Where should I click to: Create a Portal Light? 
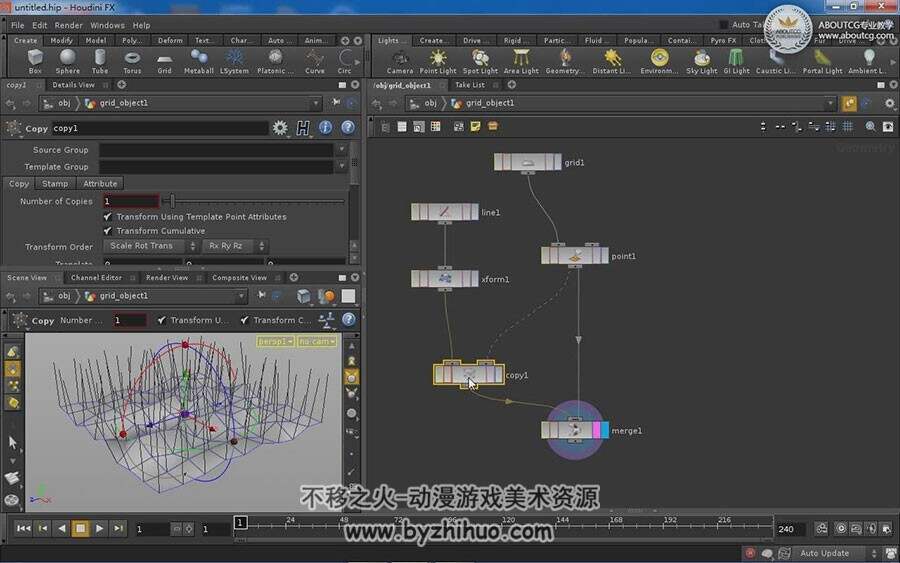[823, 61]
